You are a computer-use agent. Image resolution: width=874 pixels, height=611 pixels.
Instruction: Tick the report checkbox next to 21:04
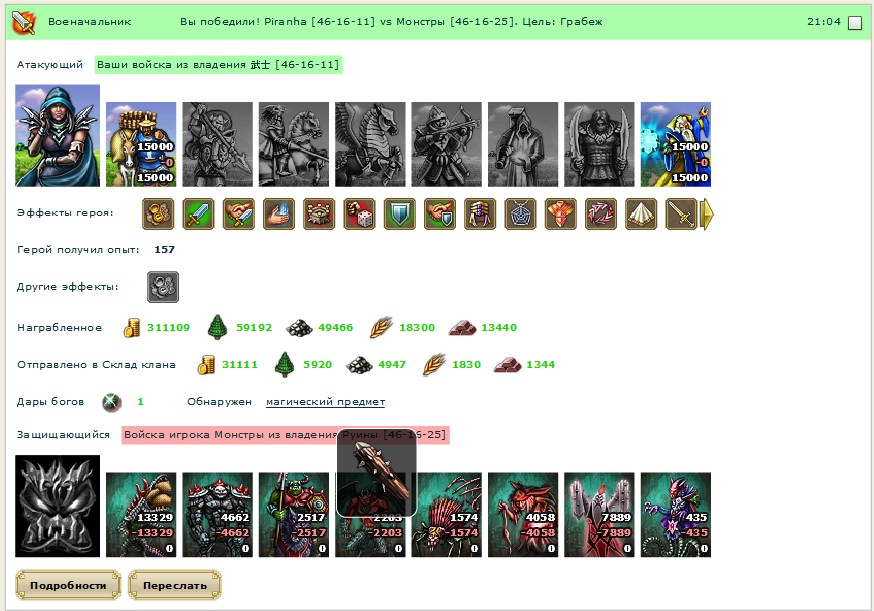[854, 23]
